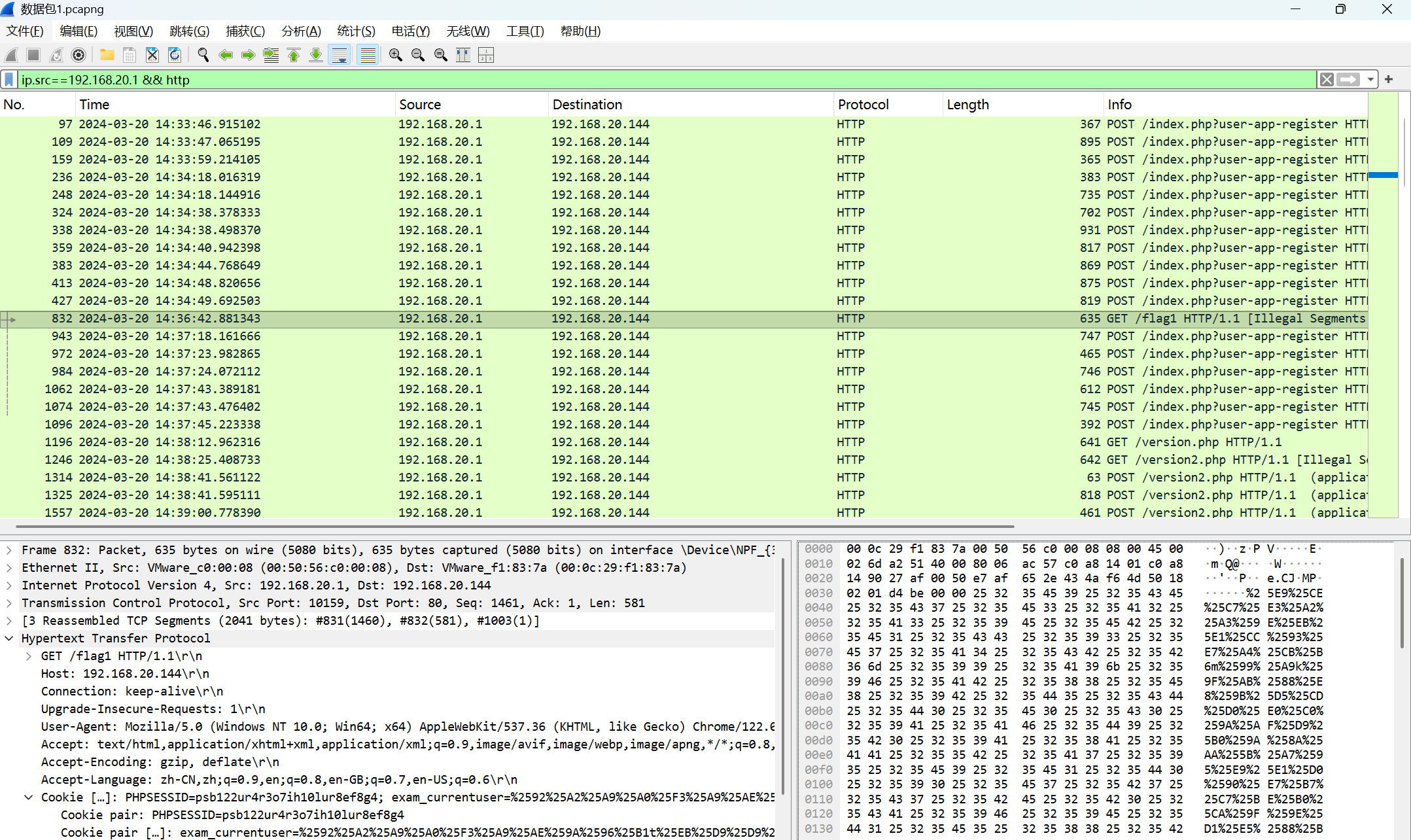Open the capture options gear icon

[78, 55]
